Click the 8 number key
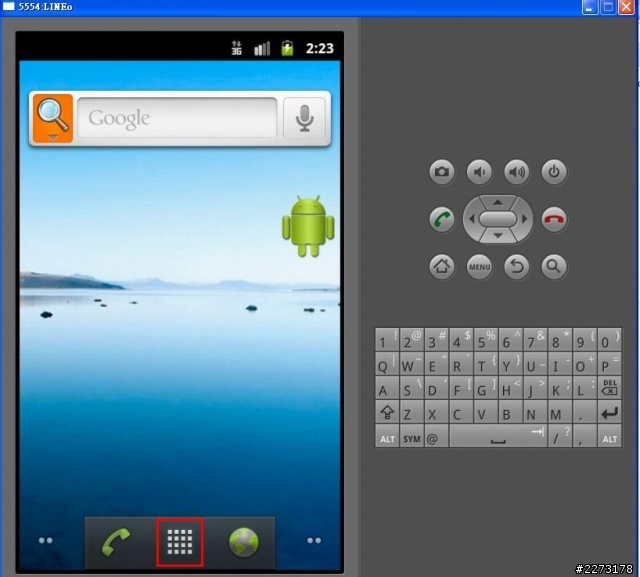The width and height of the screenshot is (640, 577). (560, 340)
